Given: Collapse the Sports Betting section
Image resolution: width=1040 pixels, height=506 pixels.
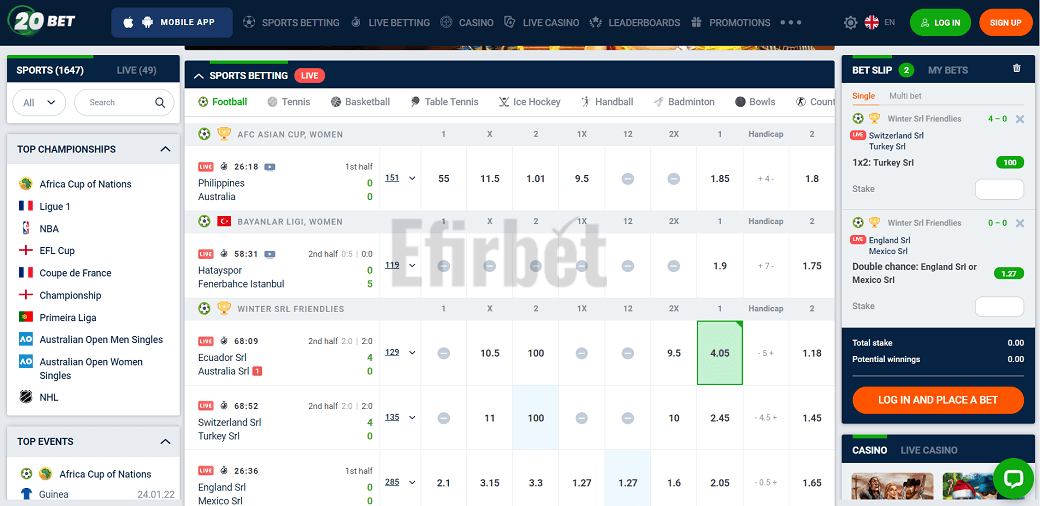Looking at the screenshot, I should tap(198, 76).
